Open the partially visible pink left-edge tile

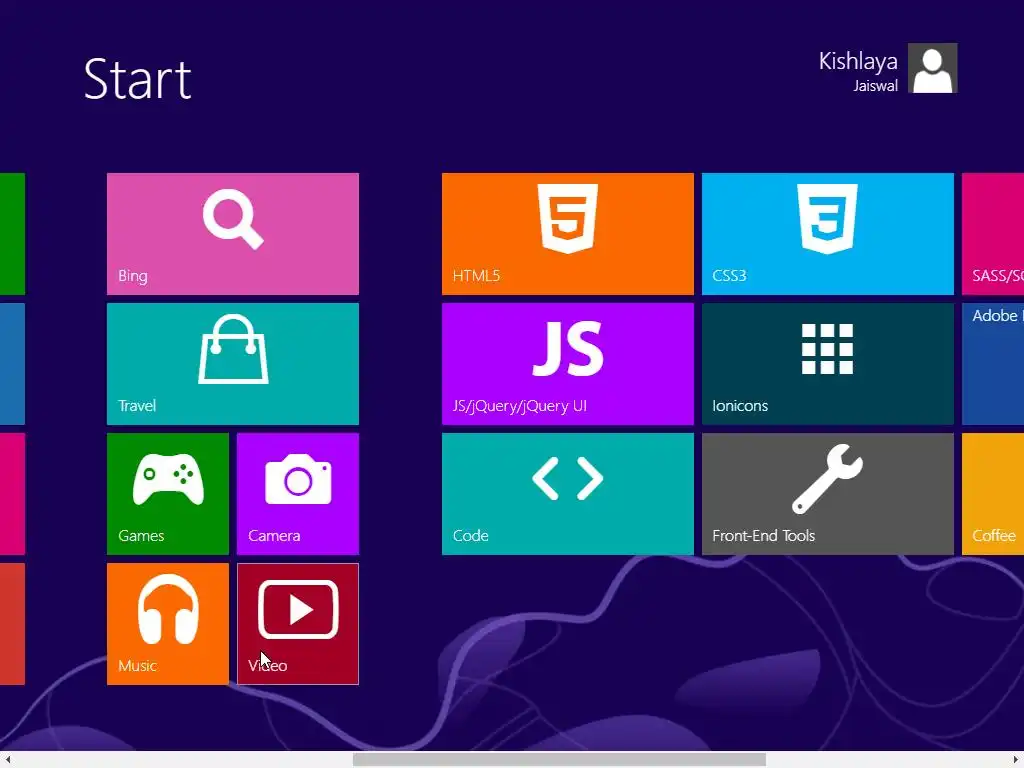tap(12, 494)
